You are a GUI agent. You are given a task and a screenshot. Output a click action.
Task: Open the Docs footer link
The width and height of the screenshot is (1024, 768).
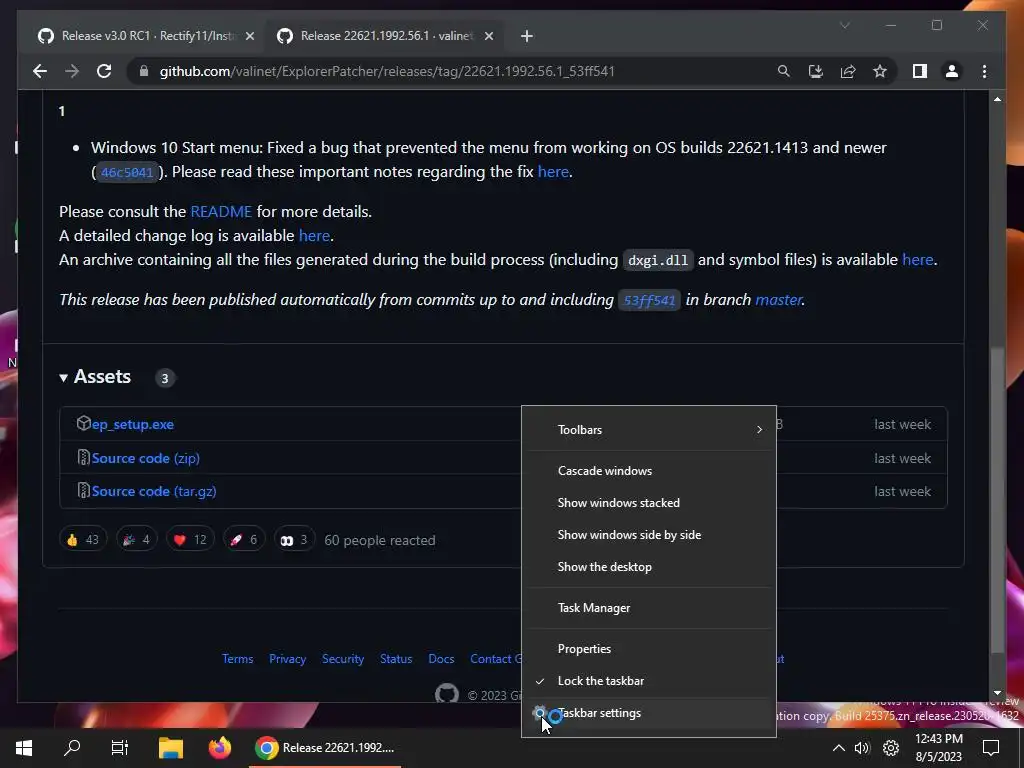point(441,659)
